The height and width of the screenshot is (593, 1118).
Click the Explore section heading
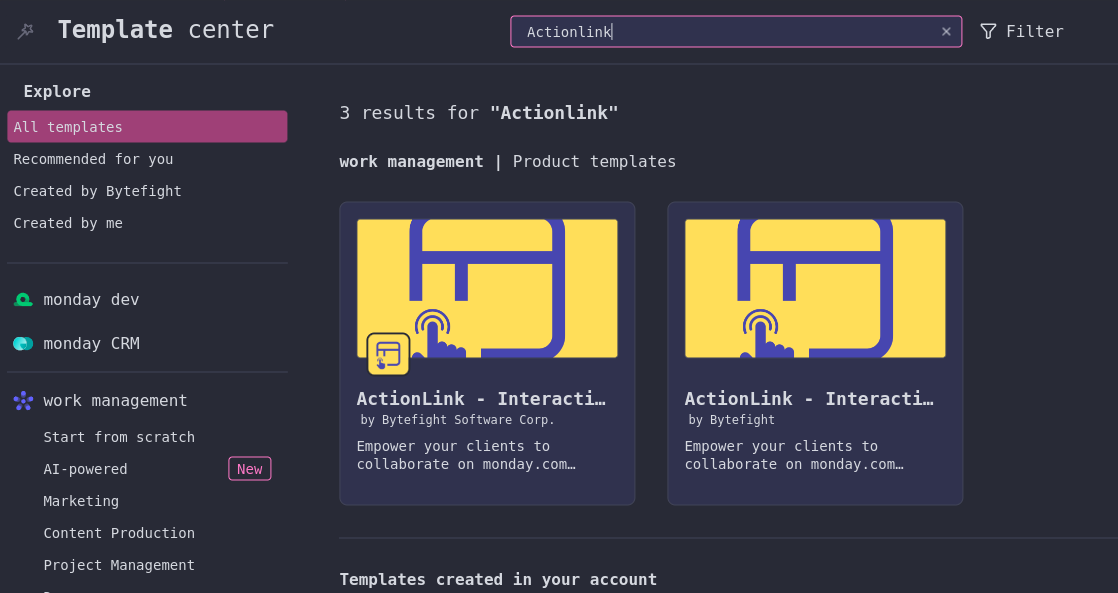tap(57, 91)
